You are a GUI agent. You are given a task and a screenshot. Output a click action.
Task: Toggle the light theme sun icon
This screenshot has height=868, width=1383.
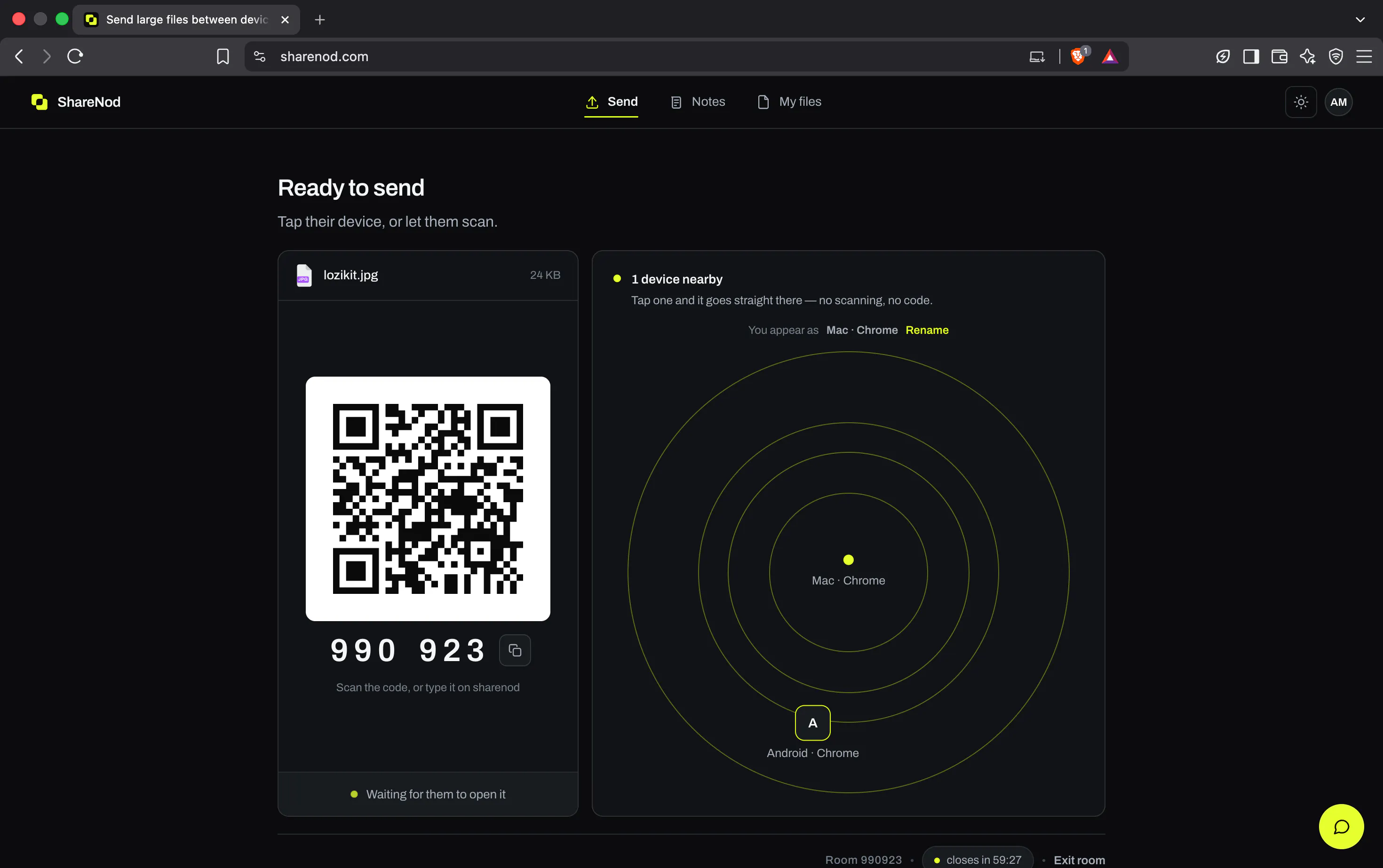coord(1301,102)
